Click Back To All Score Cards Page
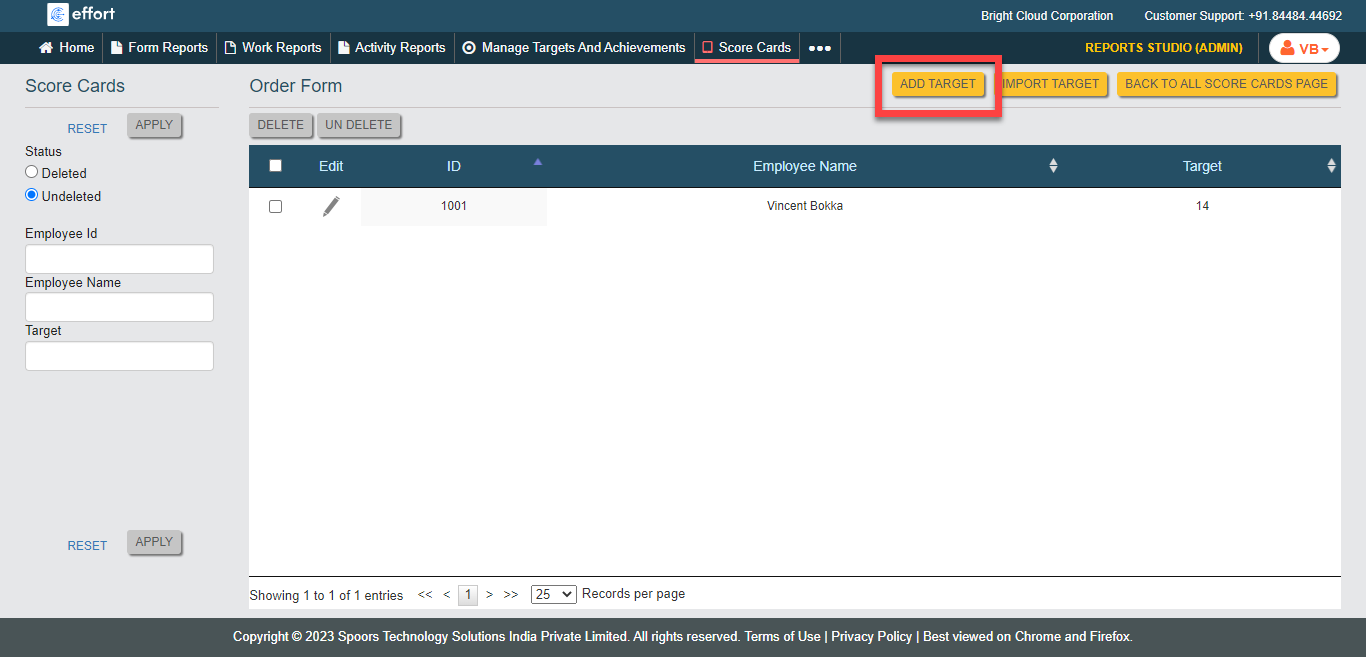 1226,84
